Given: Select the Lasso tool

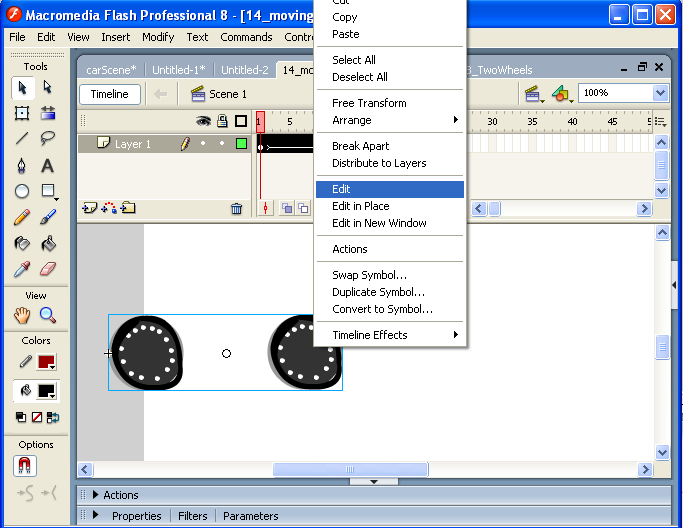Looking at the screenshot, I should click(47, 139).
